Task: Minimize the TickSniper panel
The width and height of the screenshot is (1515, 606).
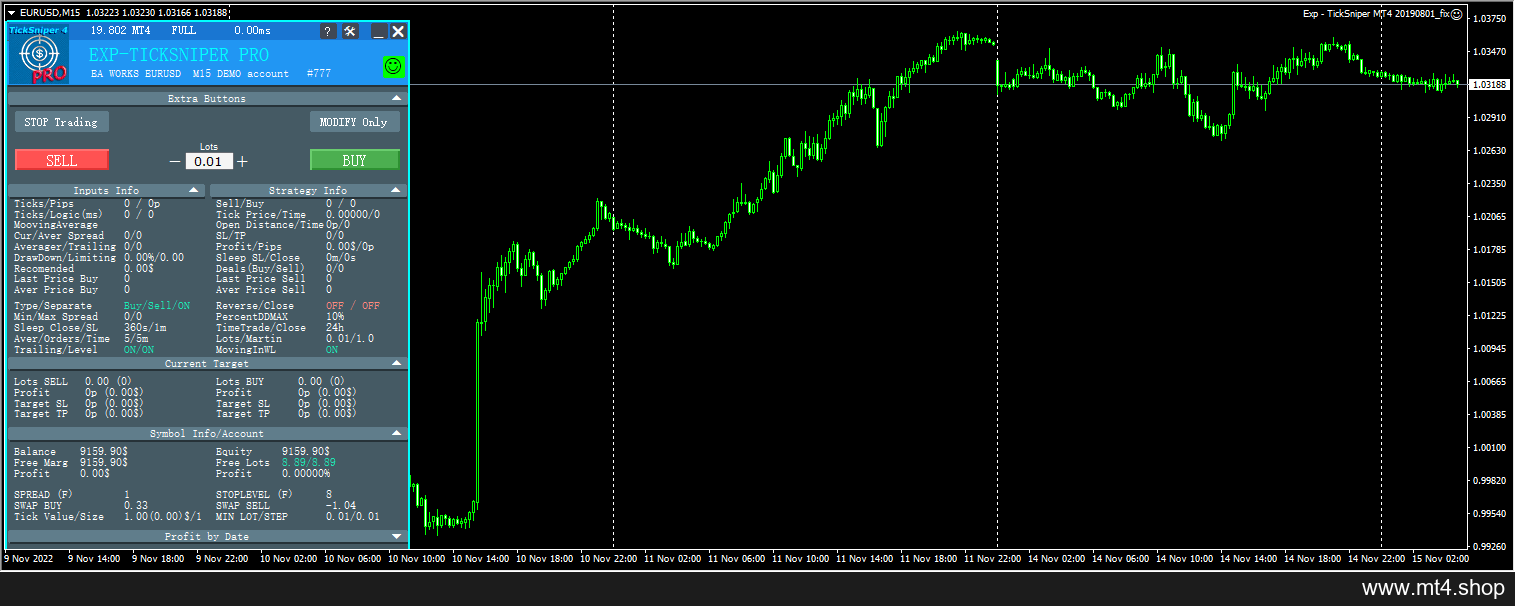Action: coord(378,31)
